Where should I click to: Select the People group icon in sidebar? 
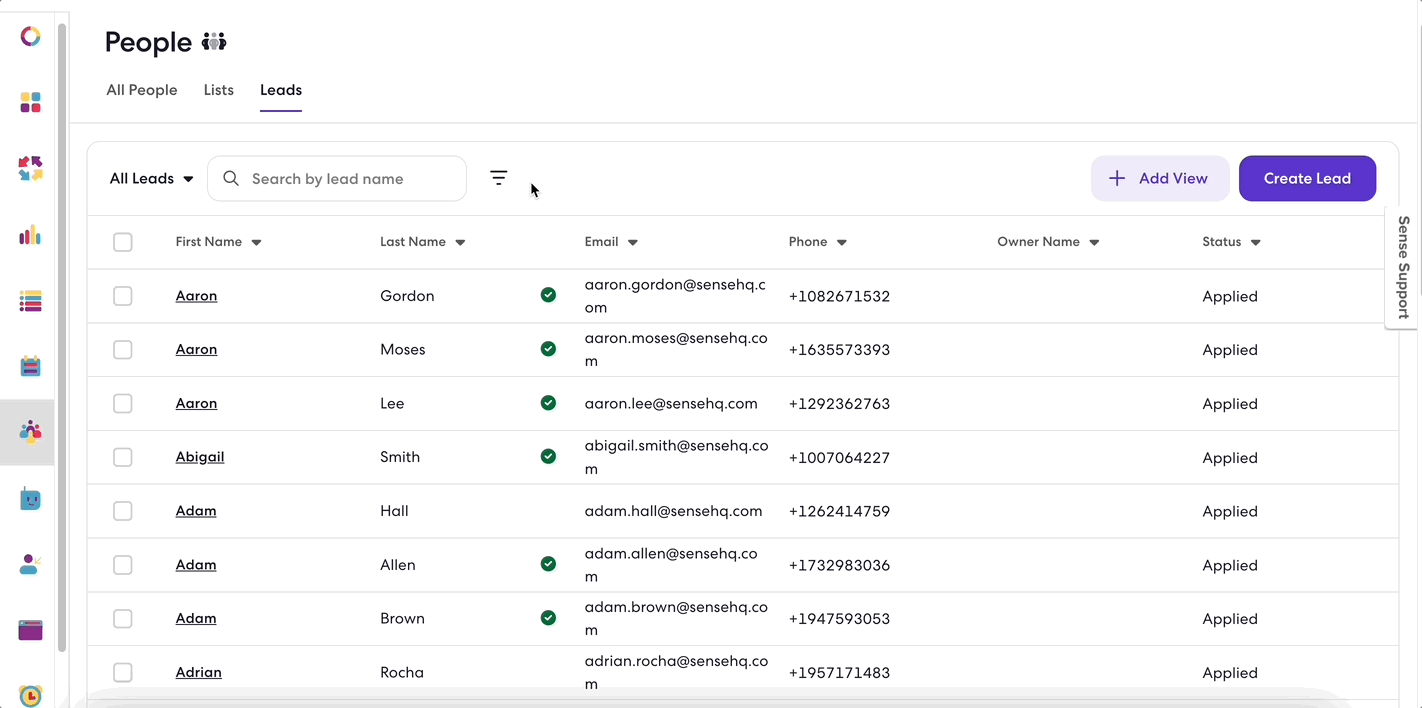(31, 432)
